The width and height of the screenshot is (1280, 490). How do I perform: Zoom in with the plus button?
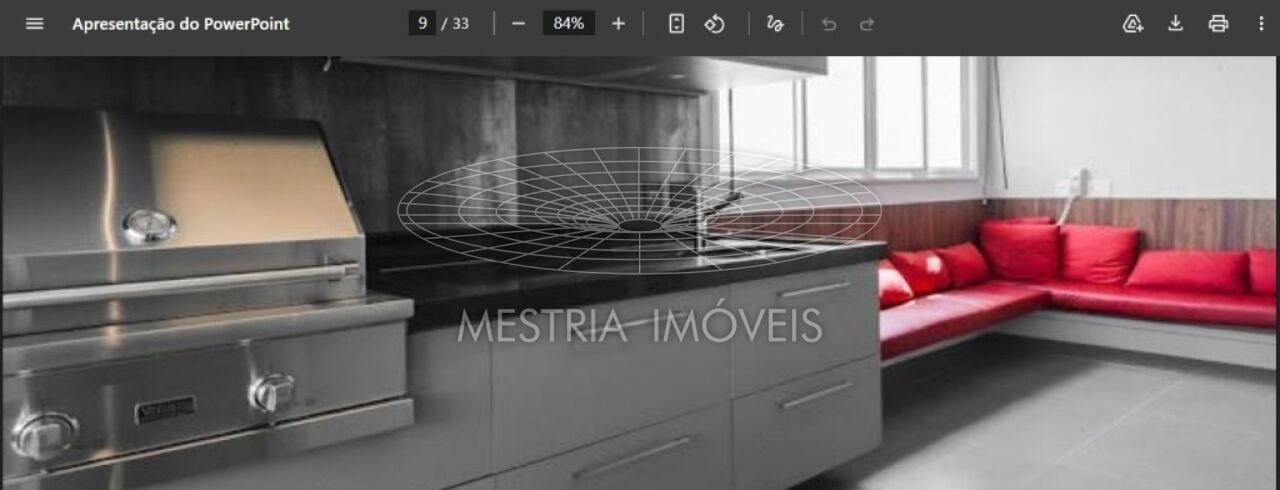point(618,23)
